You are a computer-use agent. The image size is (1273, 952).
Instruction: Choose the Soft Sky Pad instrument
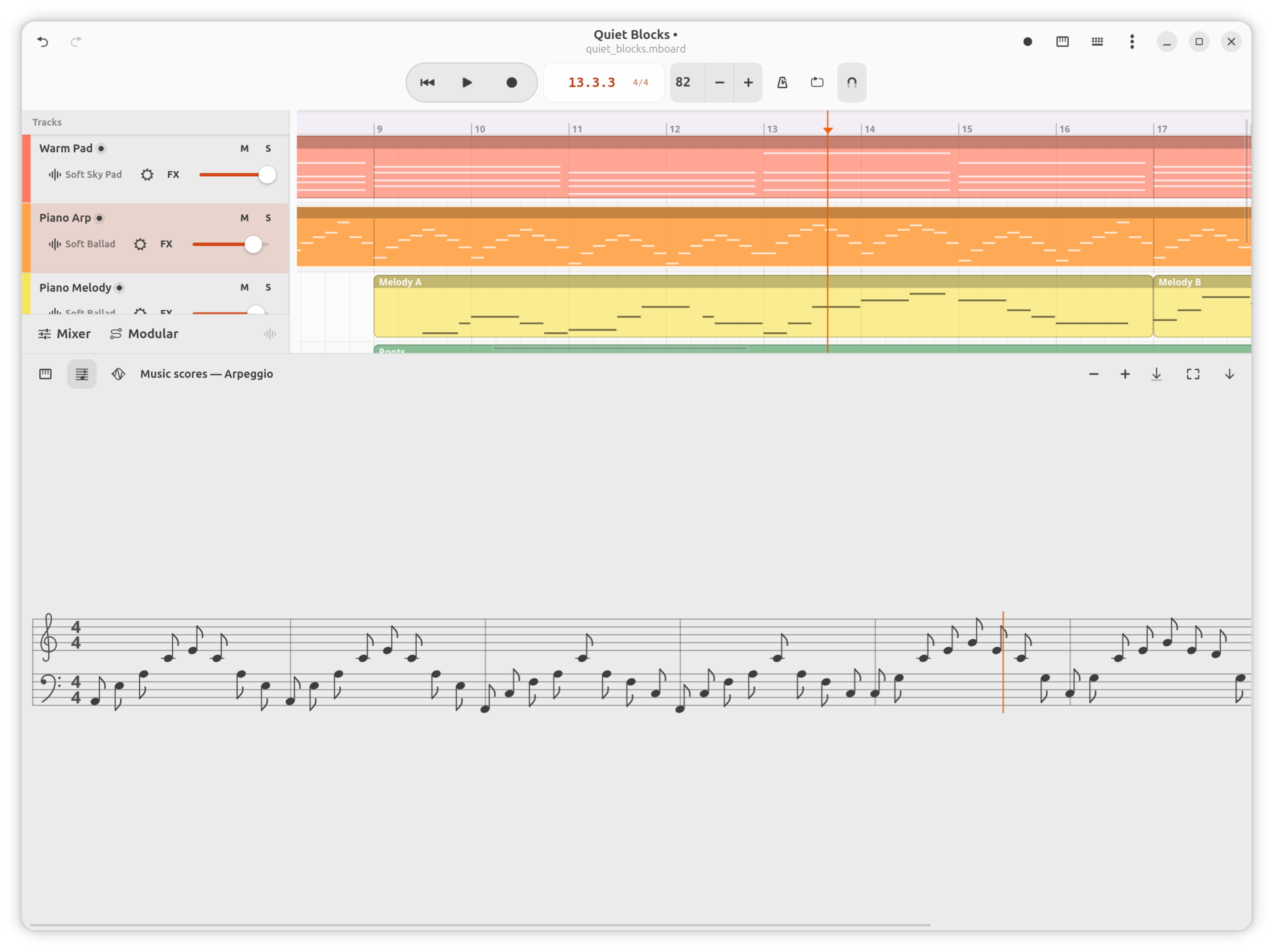[85, 174]
